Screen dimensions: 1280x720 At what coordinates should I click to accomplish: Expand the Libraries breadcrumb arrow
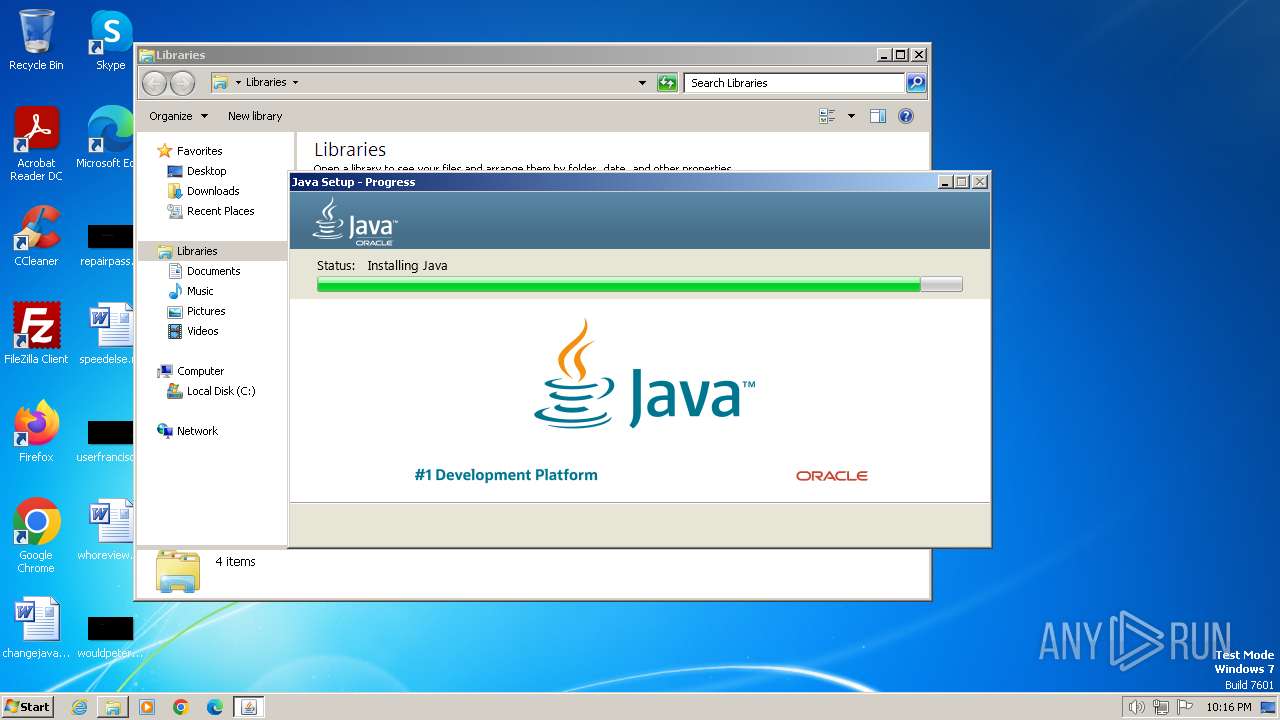pos(295,83)
